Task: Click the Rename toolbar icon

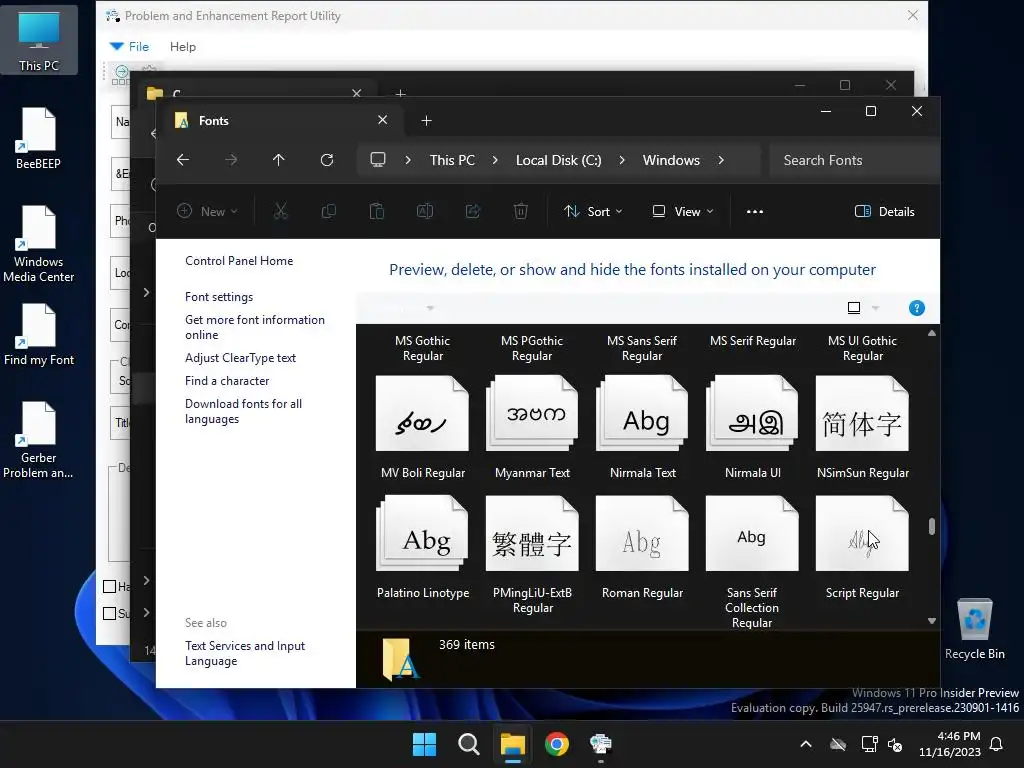Action: [425, 211]
